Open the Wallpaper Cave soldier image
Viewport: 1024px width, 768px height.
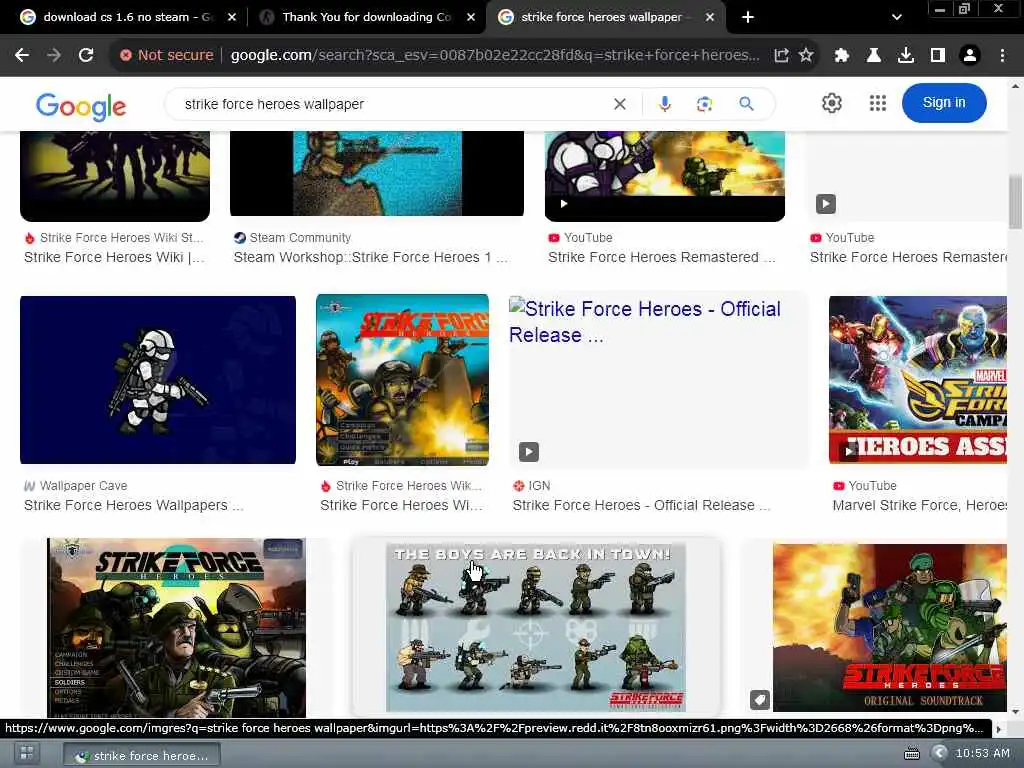(158, 380)
